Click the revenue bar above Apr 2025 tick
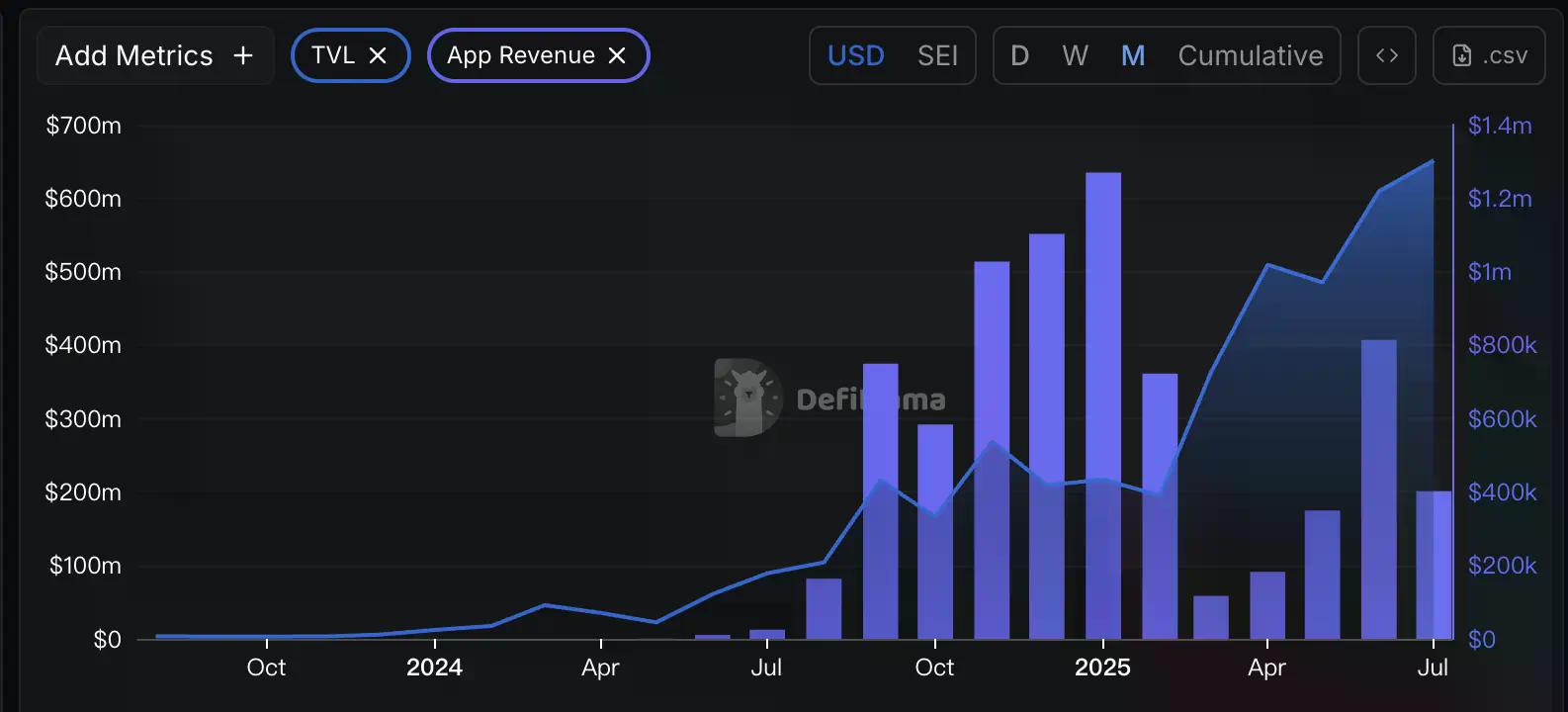 pos(1266,605)
